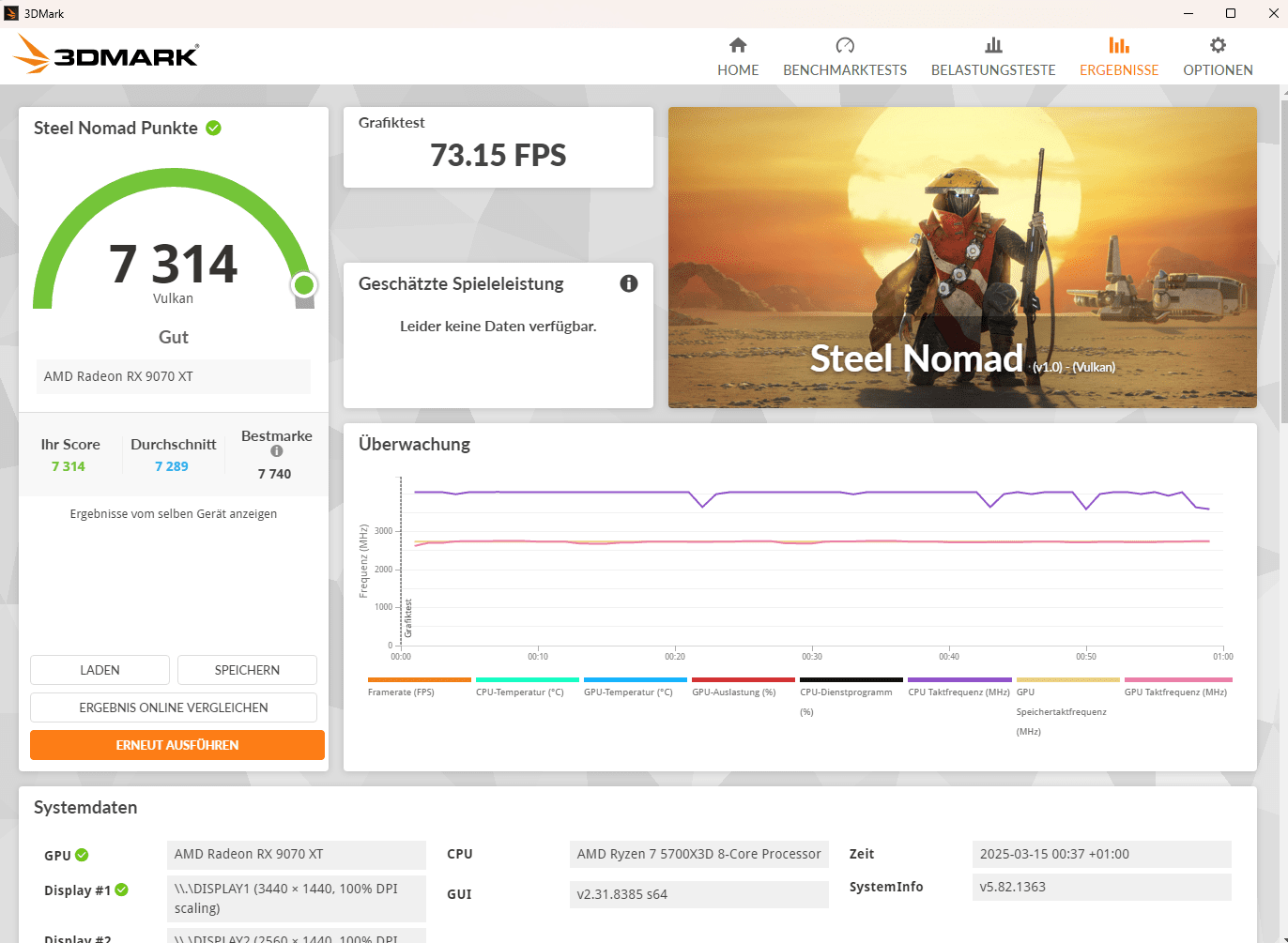Image resolution: width=1288 pixels, height=943 pixels.
Task: Click the 3DMark logo
Action: pos(106,55)
